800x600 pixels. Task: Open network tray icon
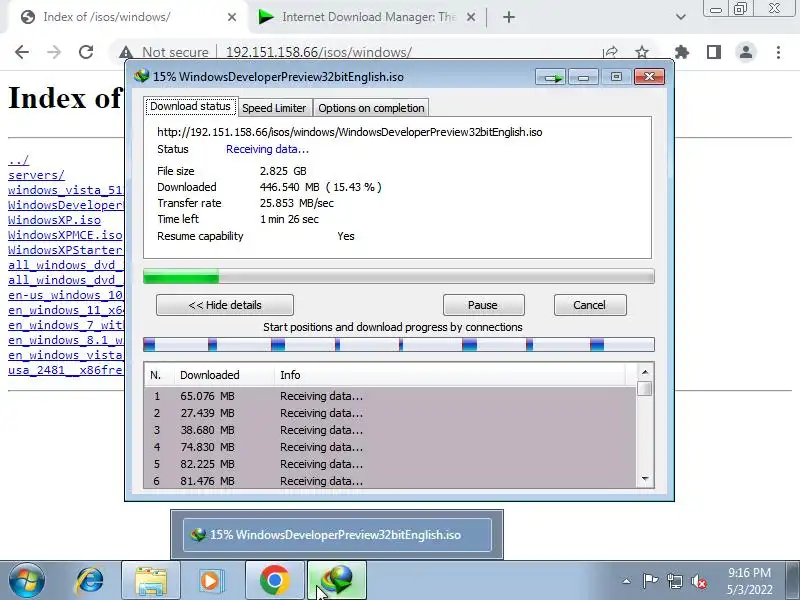[x=674, y=581]
